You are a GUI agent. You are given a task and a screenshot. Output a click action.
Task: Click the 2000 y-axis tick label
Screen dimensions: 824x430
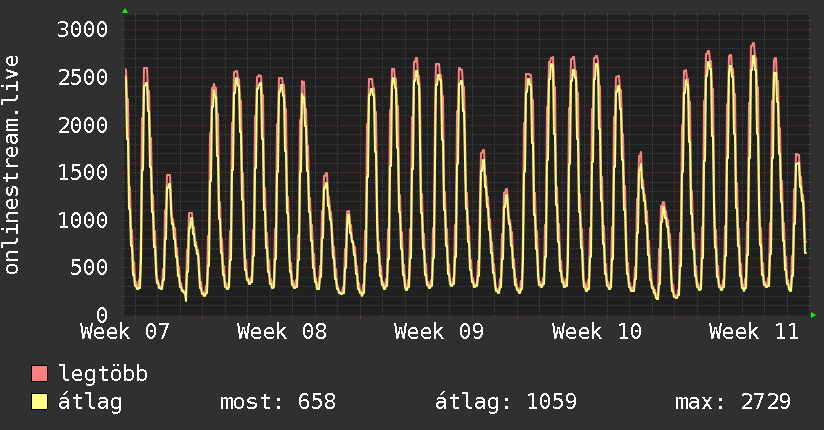(x=83, y=125)
